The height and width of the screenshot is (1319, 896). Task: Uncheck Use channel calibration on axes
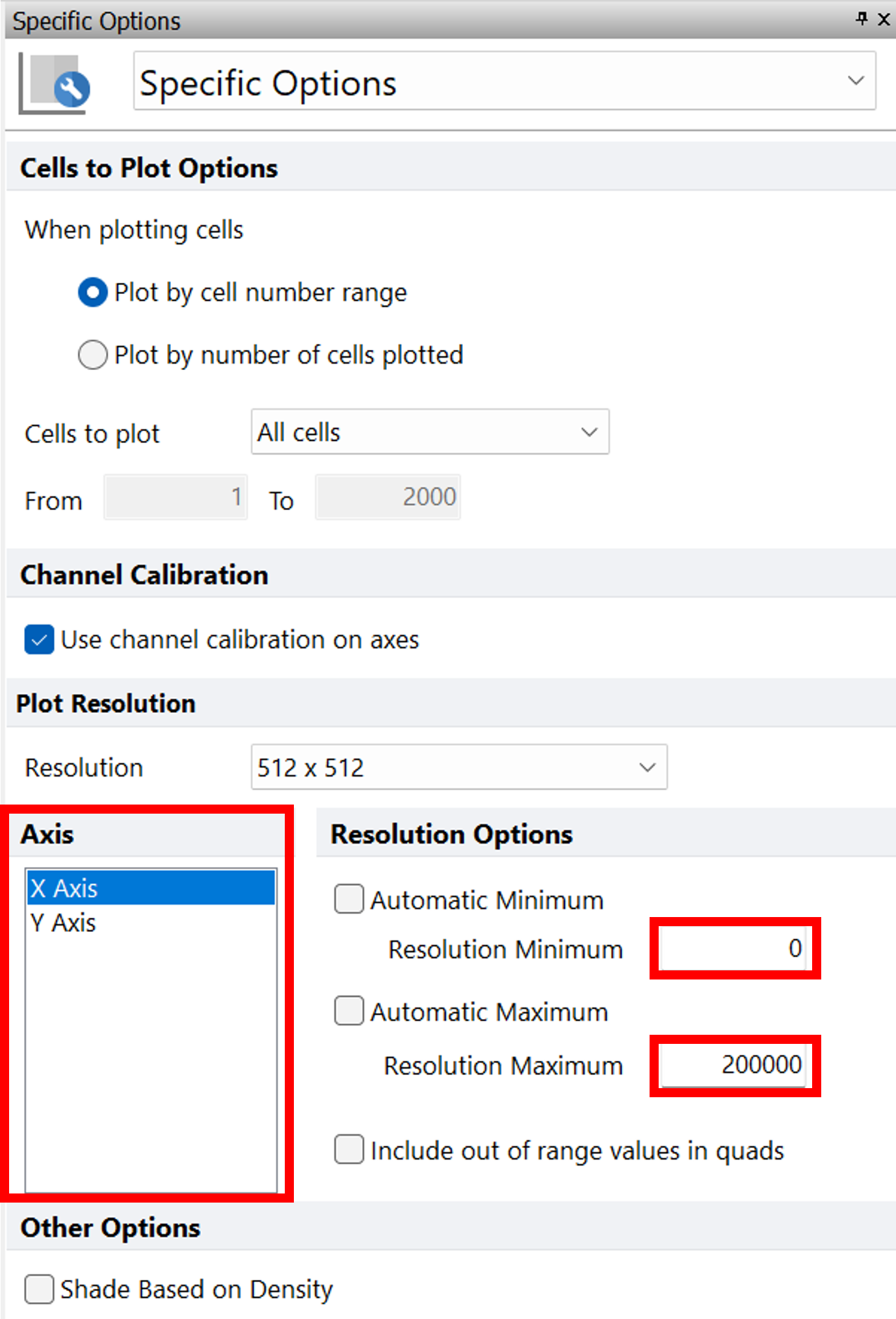click(39, 640)
